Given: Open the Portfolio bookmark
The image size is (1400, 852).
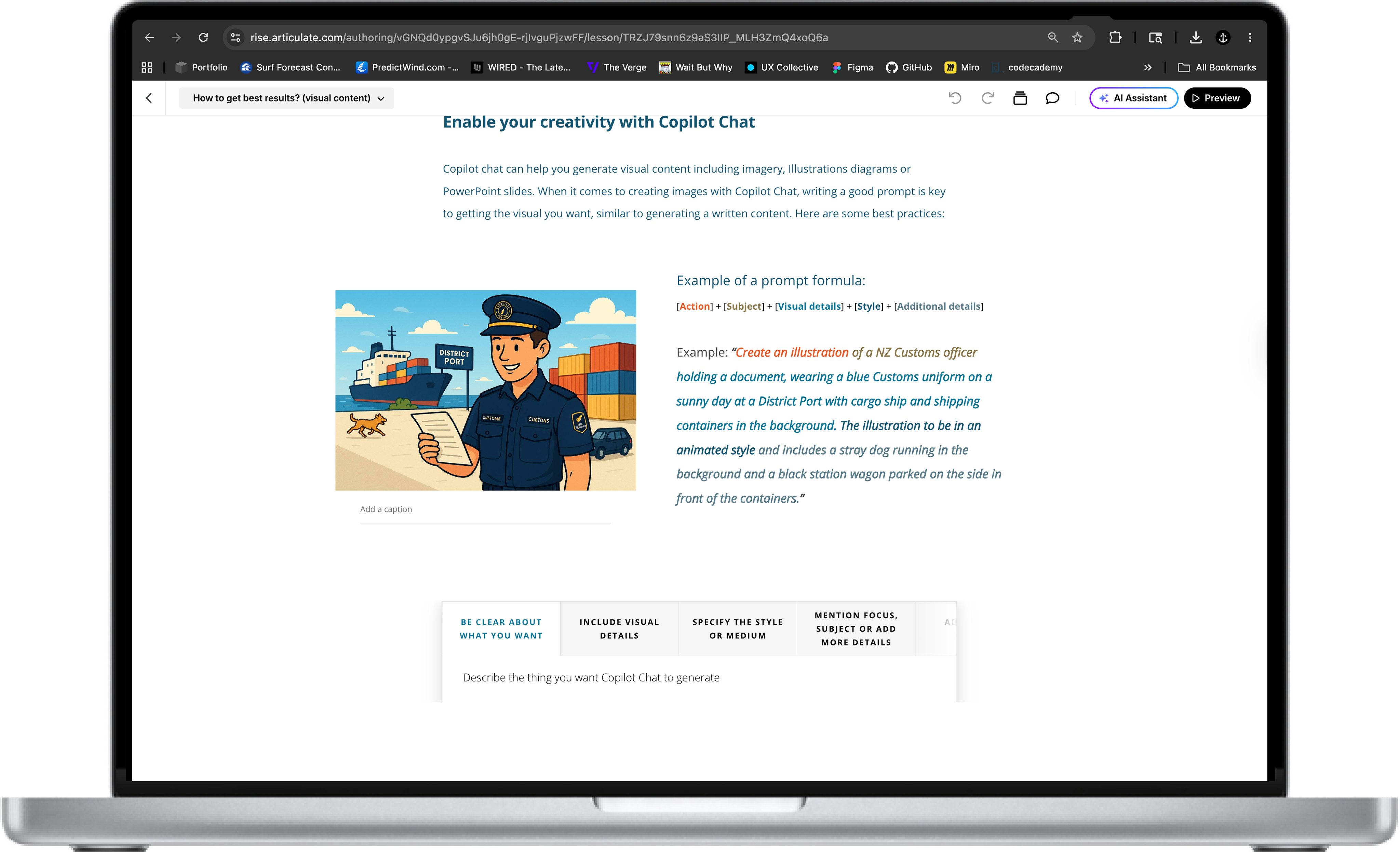Looking at the screenshot, I should click(x=201, y=68).
